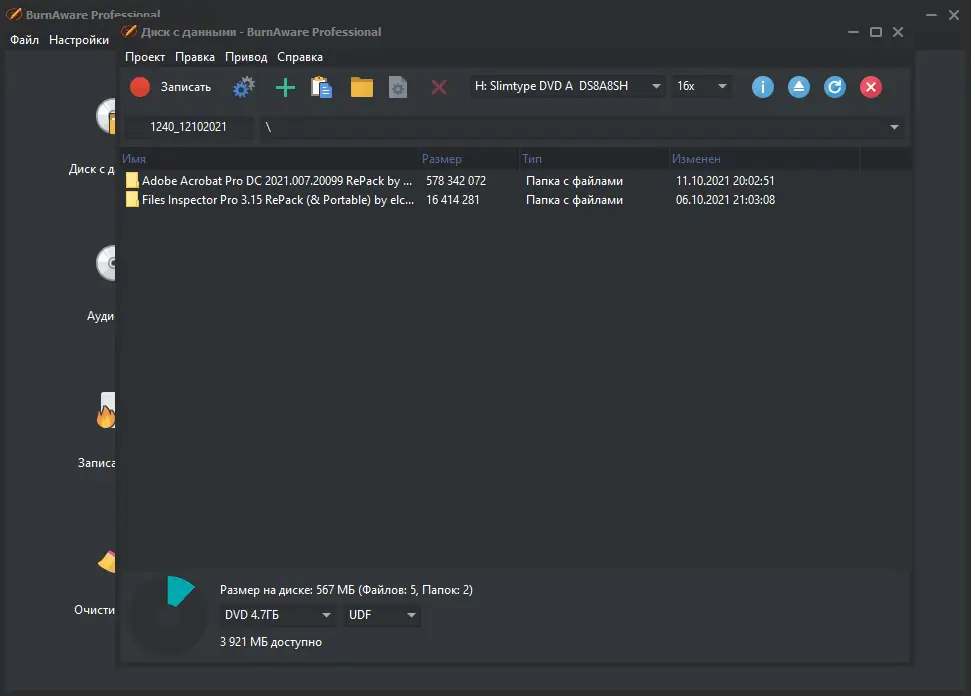The image size is (971, 696).
Task: Eject the disc with blue eject icon
Action: click(799, 87)
